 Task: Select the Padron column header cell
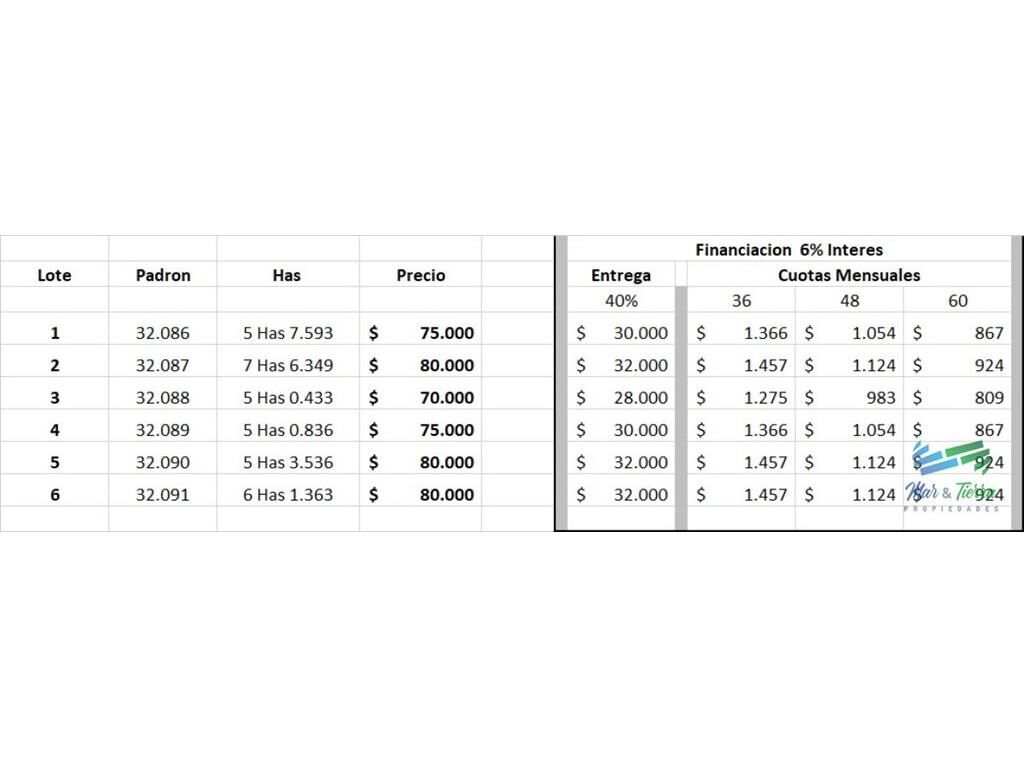pyautogui.click(x=163, y=275)
